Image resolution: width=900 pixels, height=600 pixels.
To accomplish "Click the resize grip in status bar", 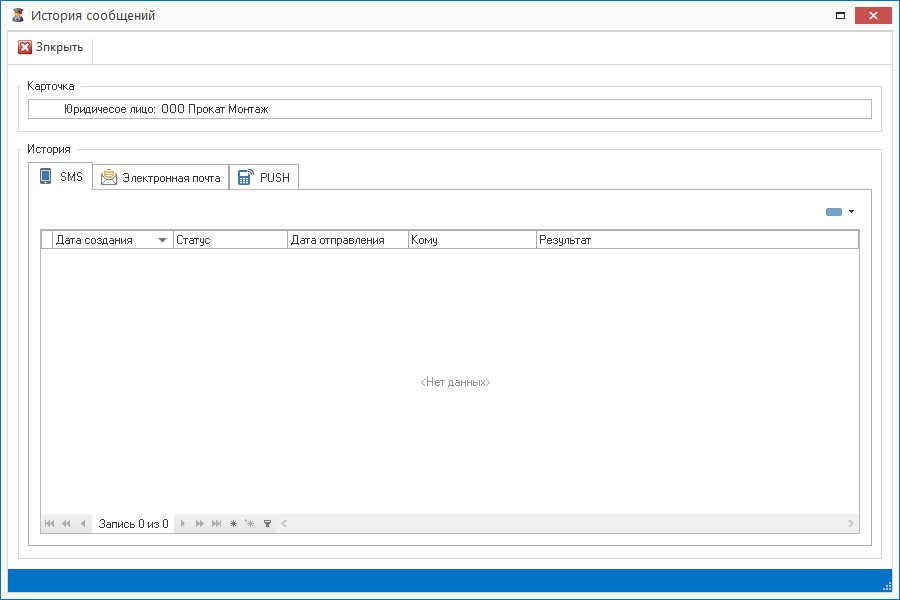I will click(x=887, y=586).
